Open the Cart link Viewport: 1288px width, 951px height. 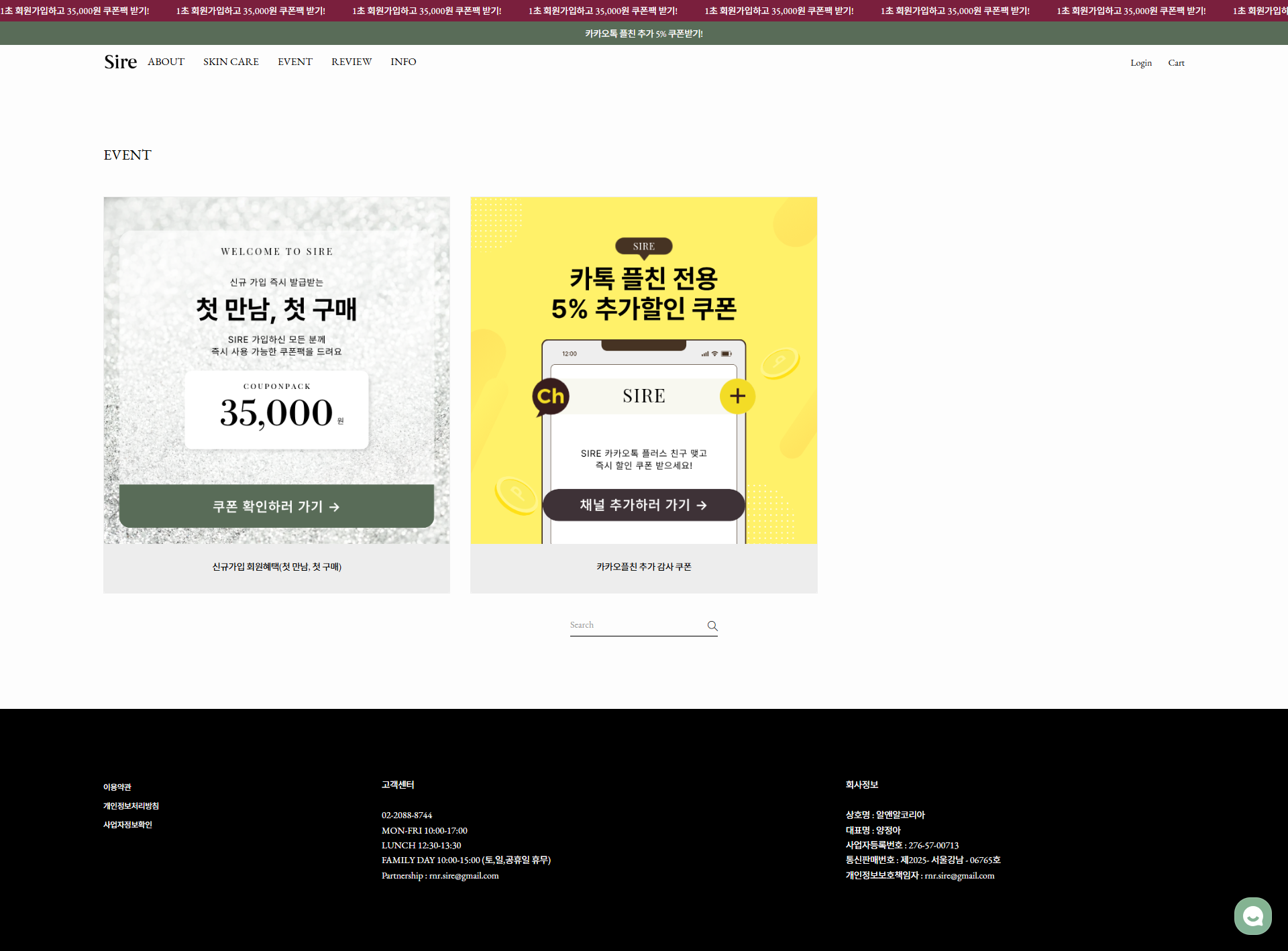1176,63
